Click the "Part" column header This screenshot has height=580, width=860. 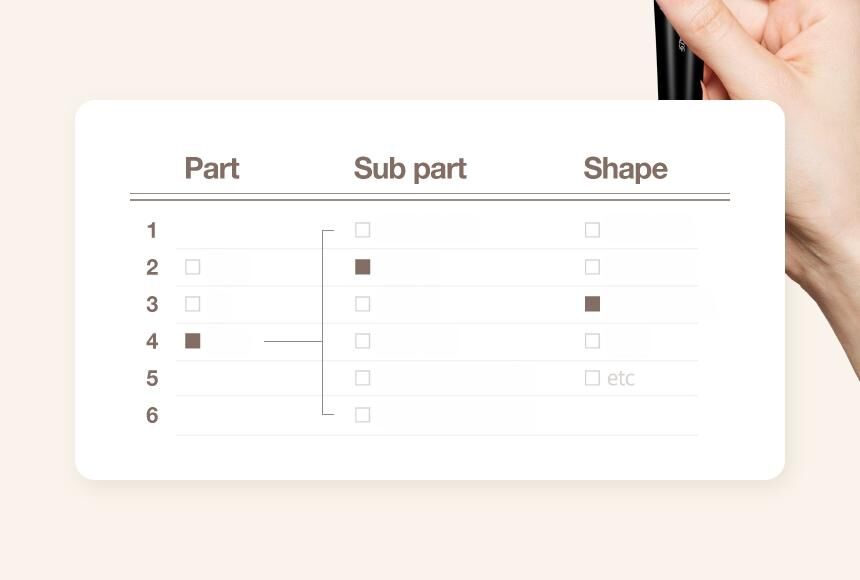[212, 168]
